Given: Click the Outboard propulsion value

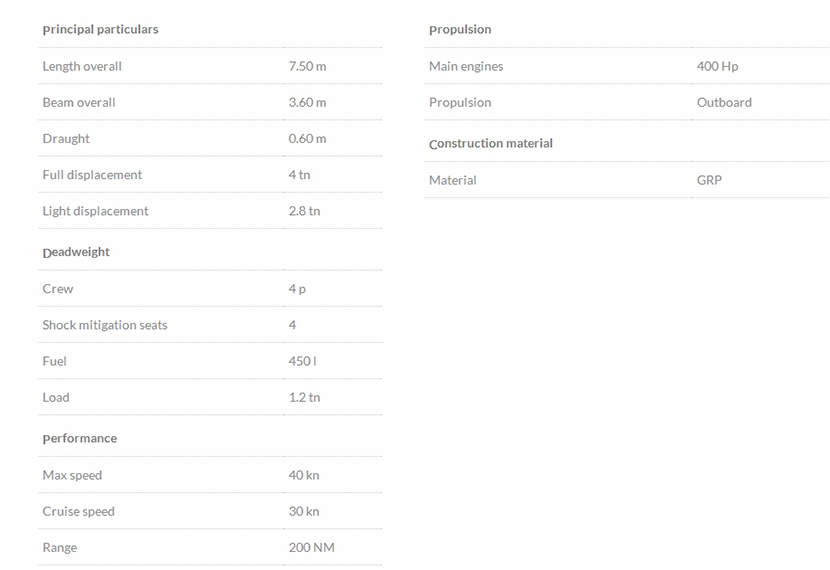Looking at the screenshot, I should click(724, 102).
